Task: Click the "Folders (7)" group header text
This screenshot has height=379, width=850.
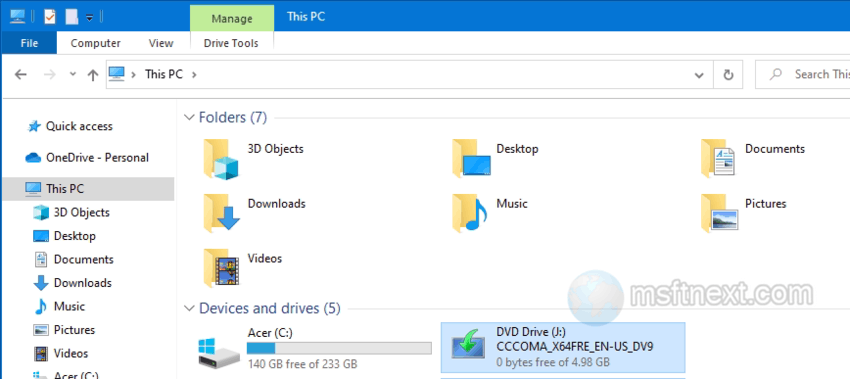Action: 233,117
